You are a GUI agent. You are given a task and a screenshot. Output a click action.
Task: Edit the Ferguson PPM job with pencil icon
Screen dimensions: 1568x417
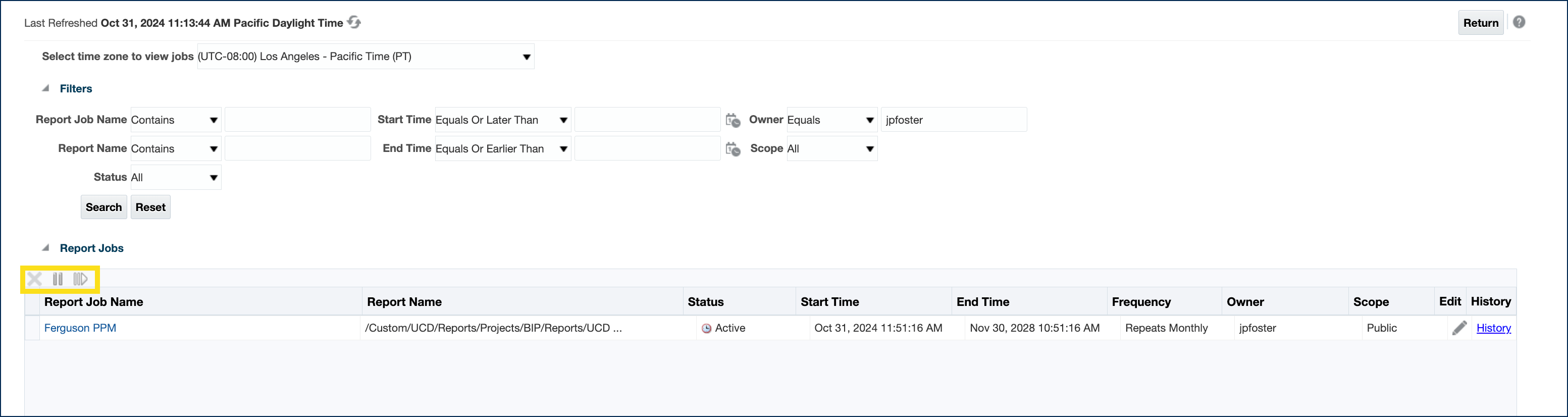(1459, 328)
